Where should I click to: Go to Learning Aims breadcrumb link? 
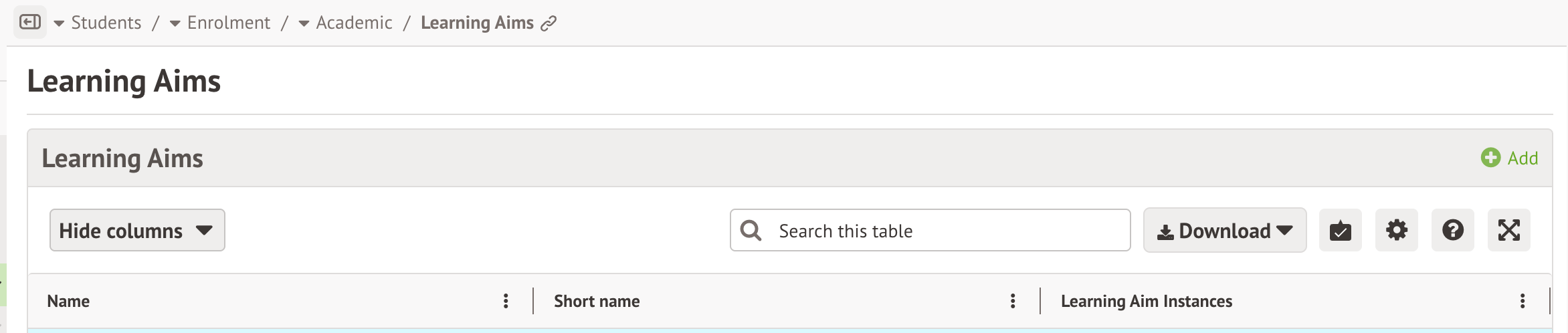pyautogui.click(x=477, y=23)
